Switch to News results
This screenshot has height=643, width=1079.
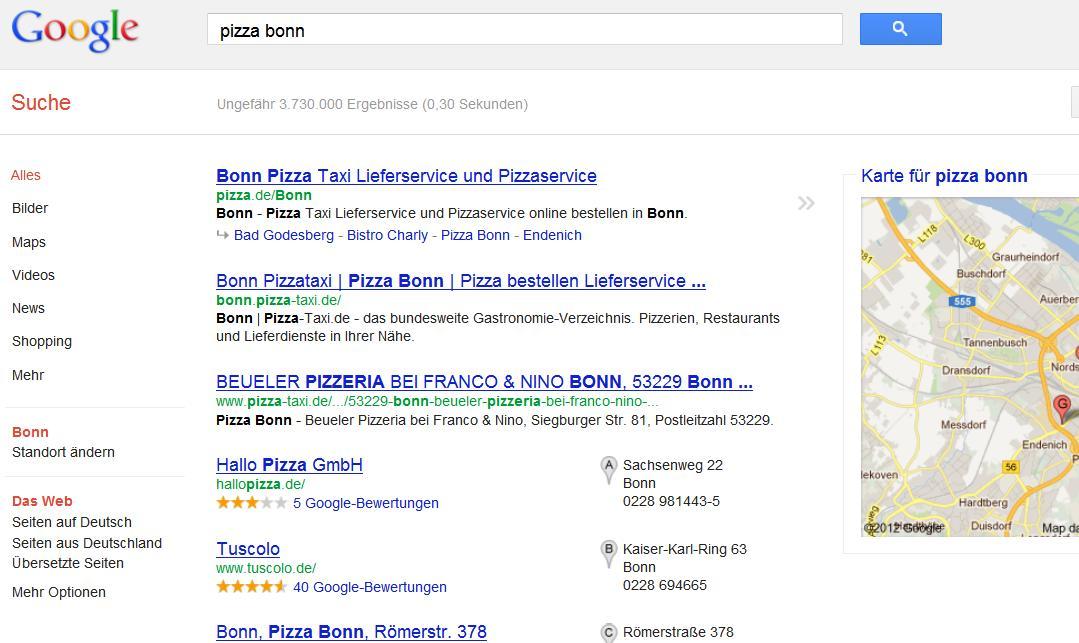pos(28,308)
